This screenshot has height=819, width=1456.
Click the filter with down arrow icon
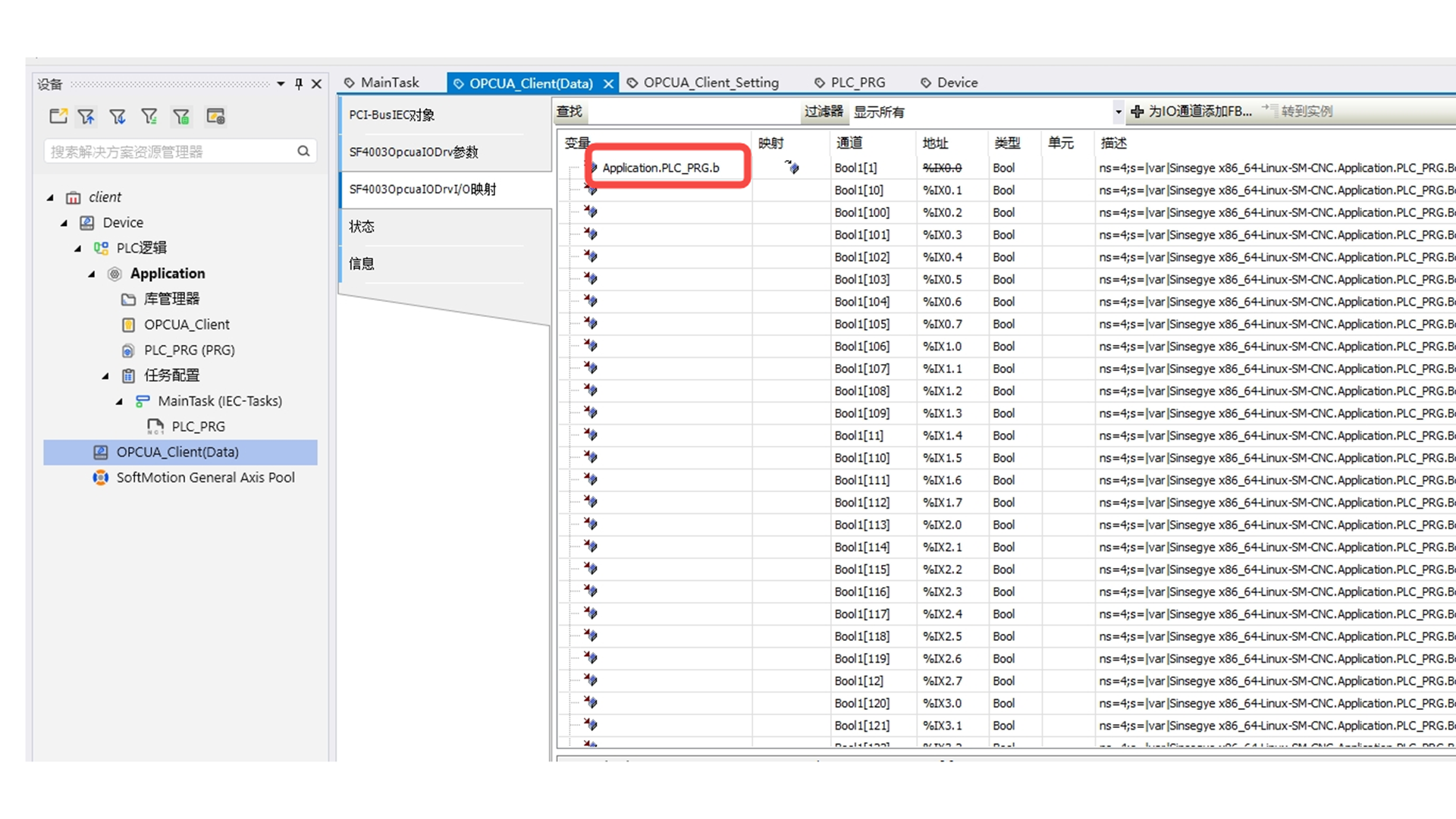tap(118, 116)
